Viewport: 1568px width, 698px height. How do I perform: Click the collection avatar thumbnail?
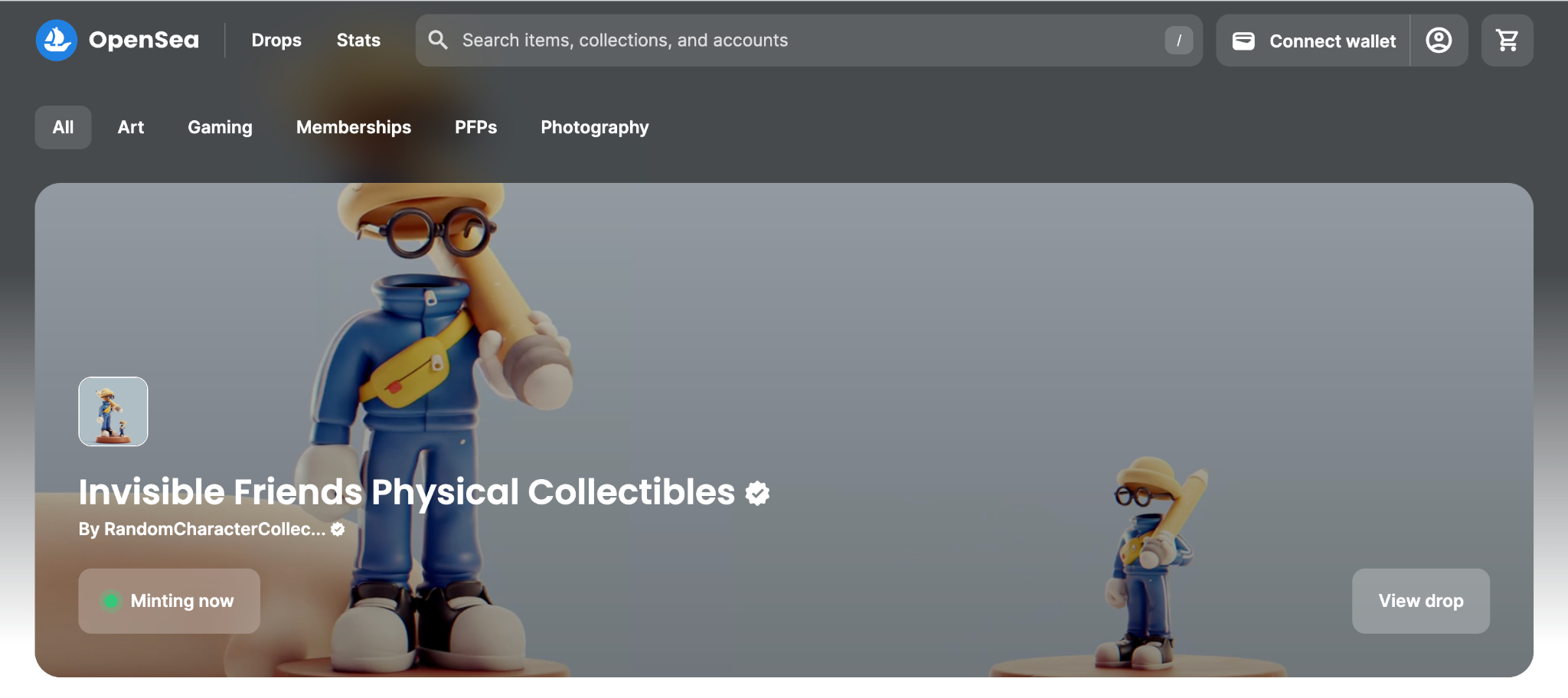click(x=113, y=412)
